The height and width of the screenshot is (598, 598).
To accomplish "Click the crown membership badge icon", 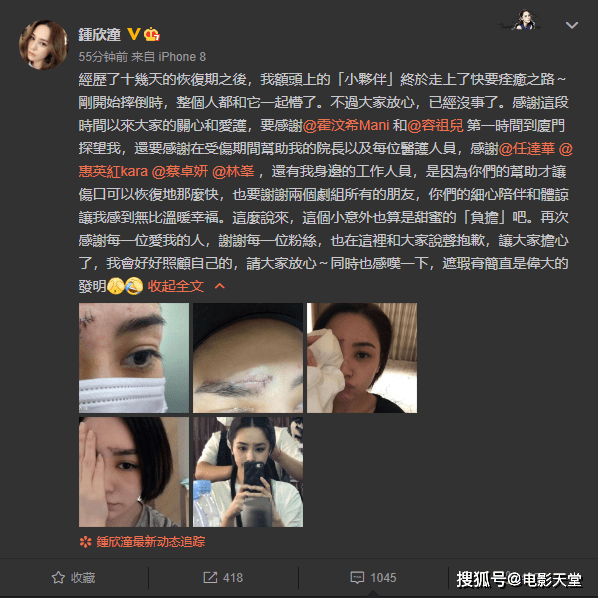I will [152, 34].
